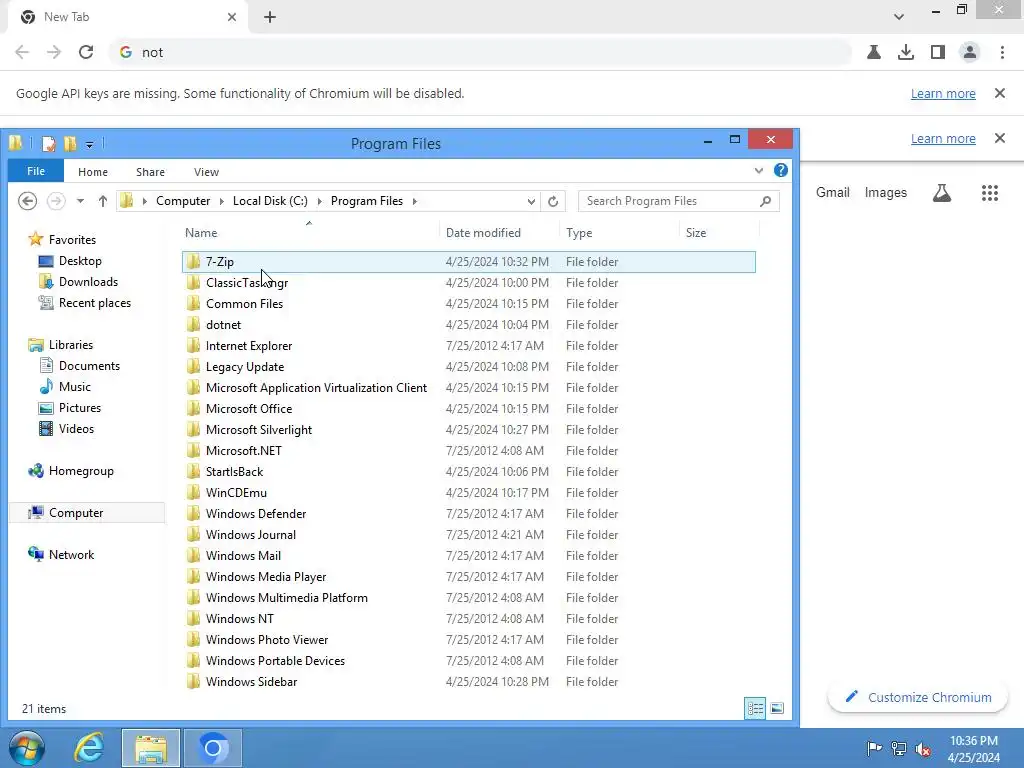
Task: Expand arrow after Program Files breadcrumb
Action: click(x=415, y=201)
